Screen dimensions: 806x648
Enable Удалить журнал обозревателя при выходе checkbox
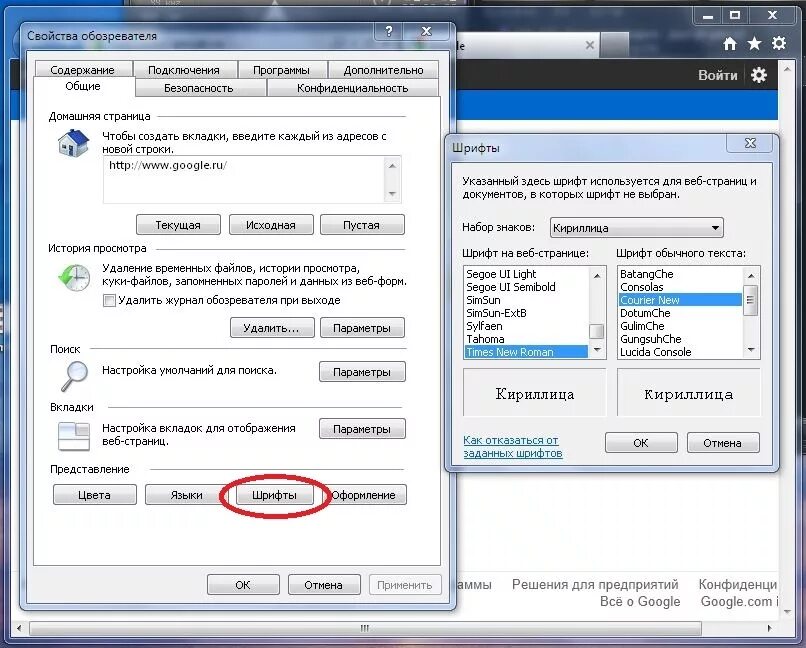point(109,301)
